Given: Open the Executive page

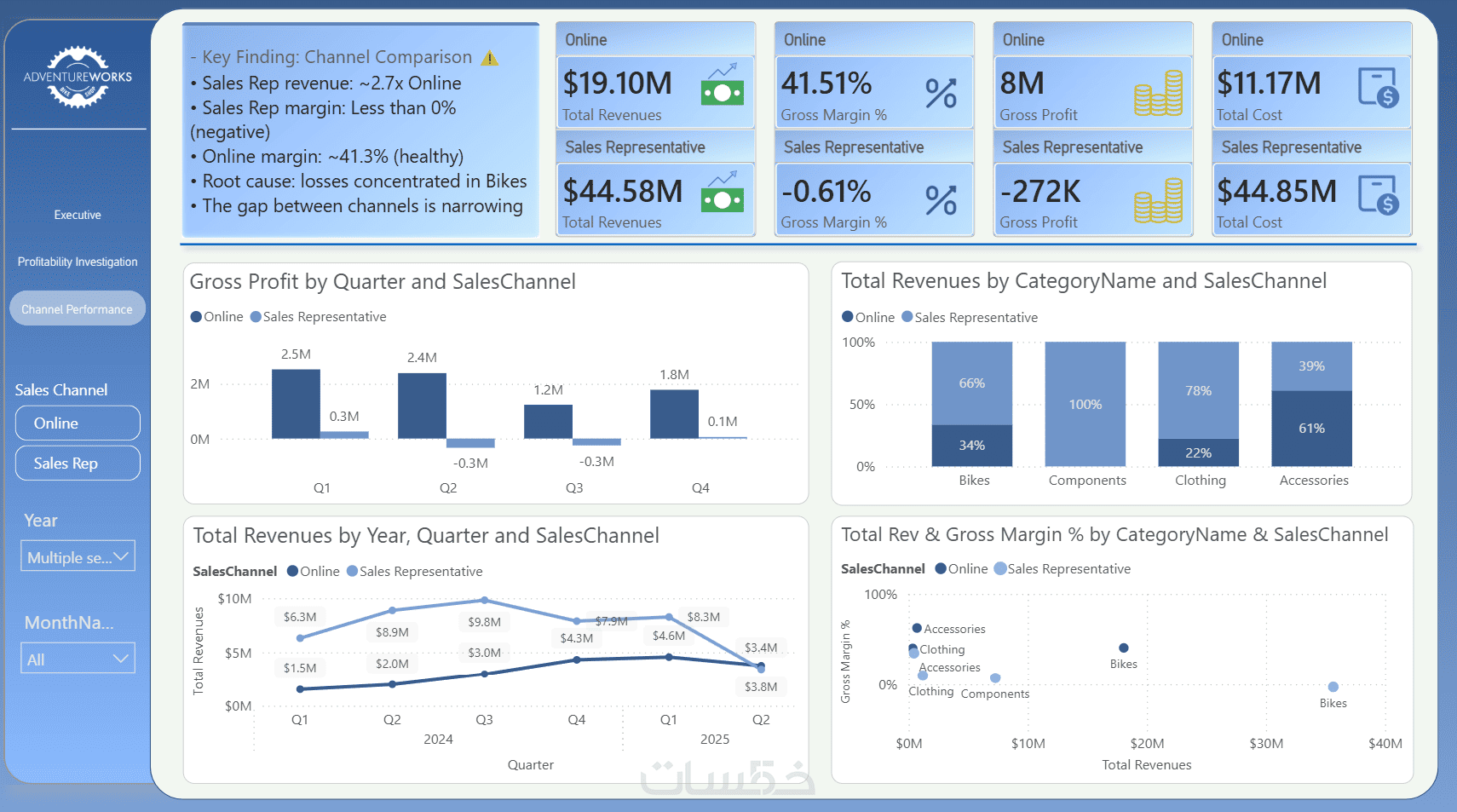Looking at the screenshot, I should (78, 215).
